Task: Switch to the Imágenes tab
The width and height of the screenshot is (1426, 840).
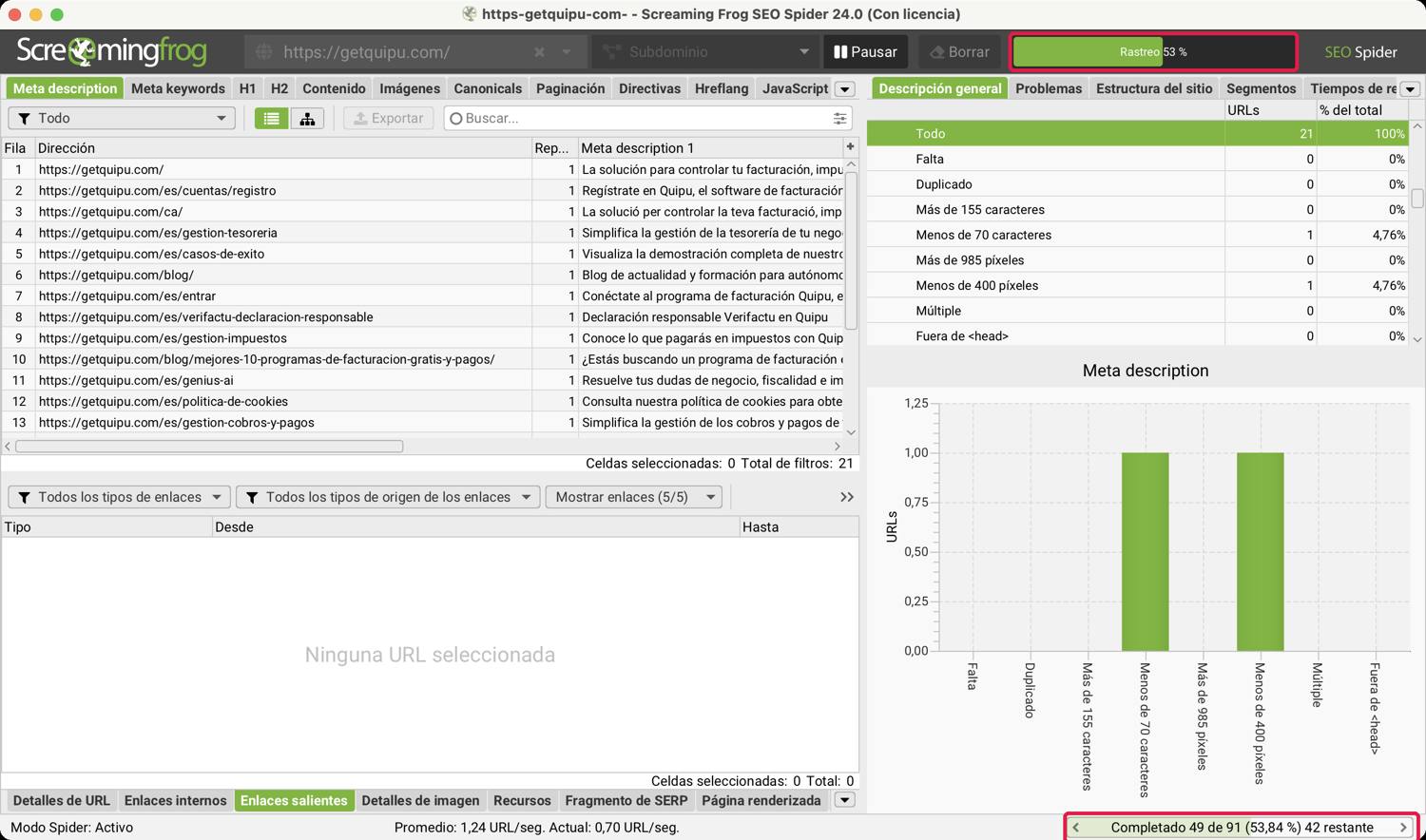Action: pos(410,88)
